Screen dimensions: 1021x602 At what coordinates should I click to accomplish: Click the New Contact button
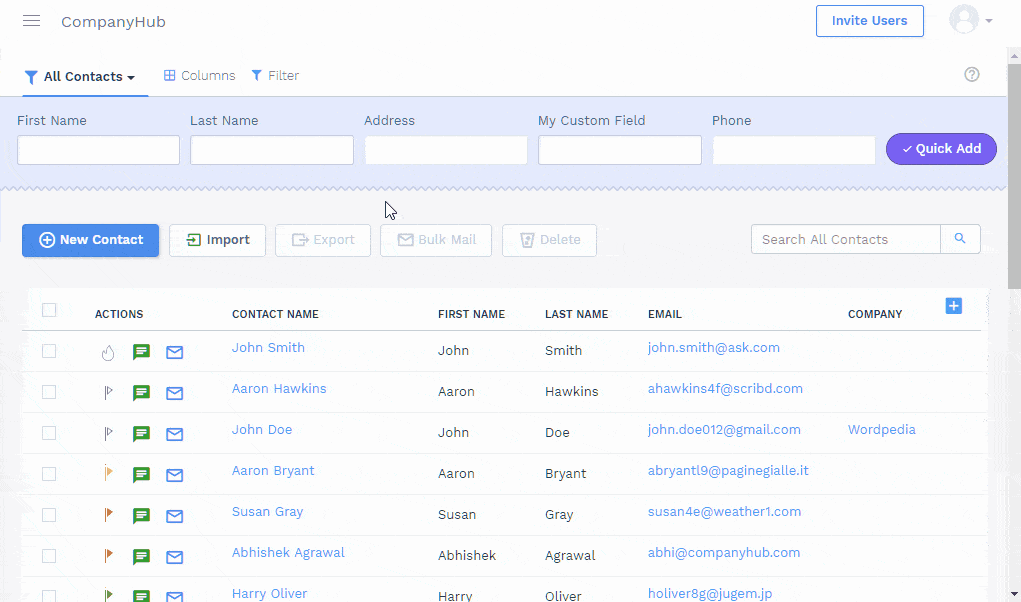coord(91,240)
